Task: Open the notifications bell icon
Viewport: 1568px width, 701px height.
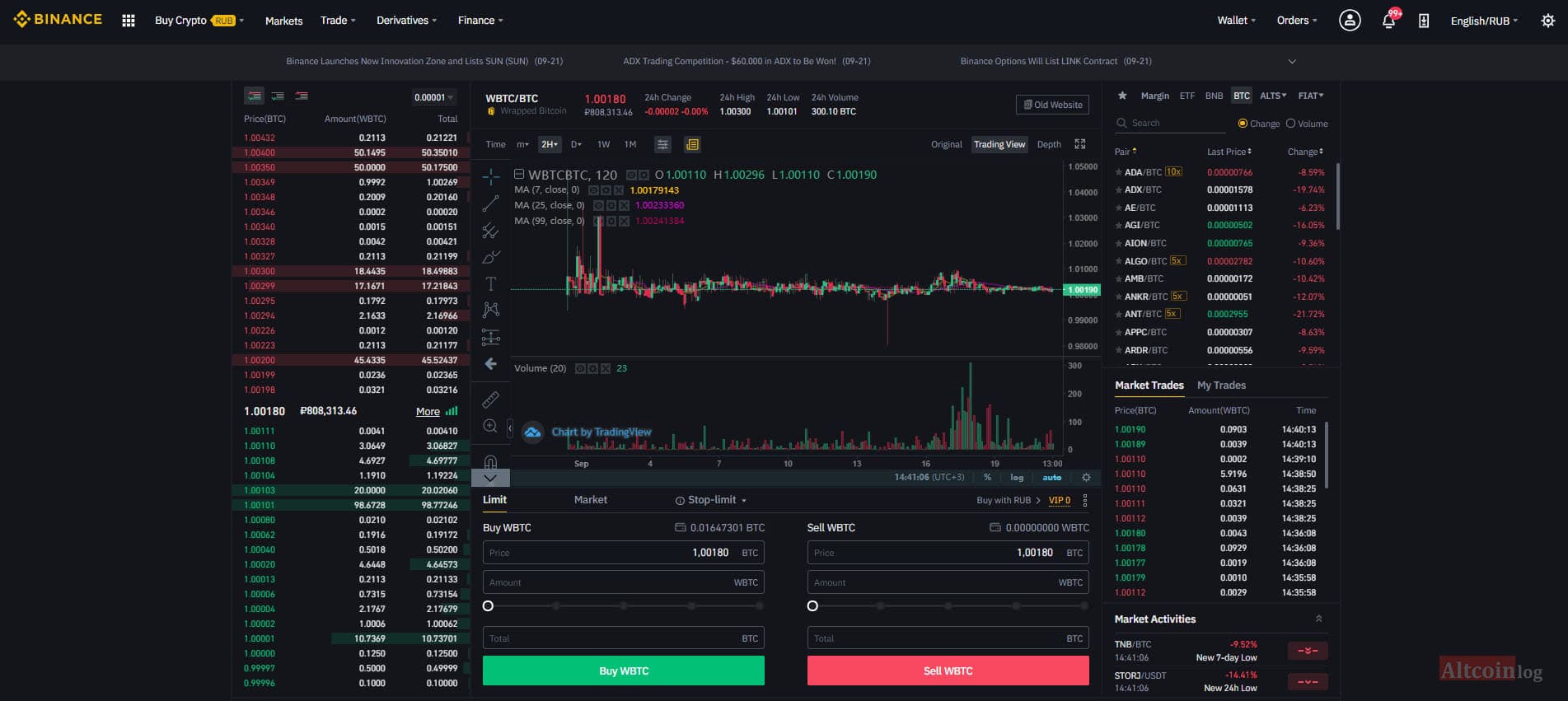Action: 1389,21
